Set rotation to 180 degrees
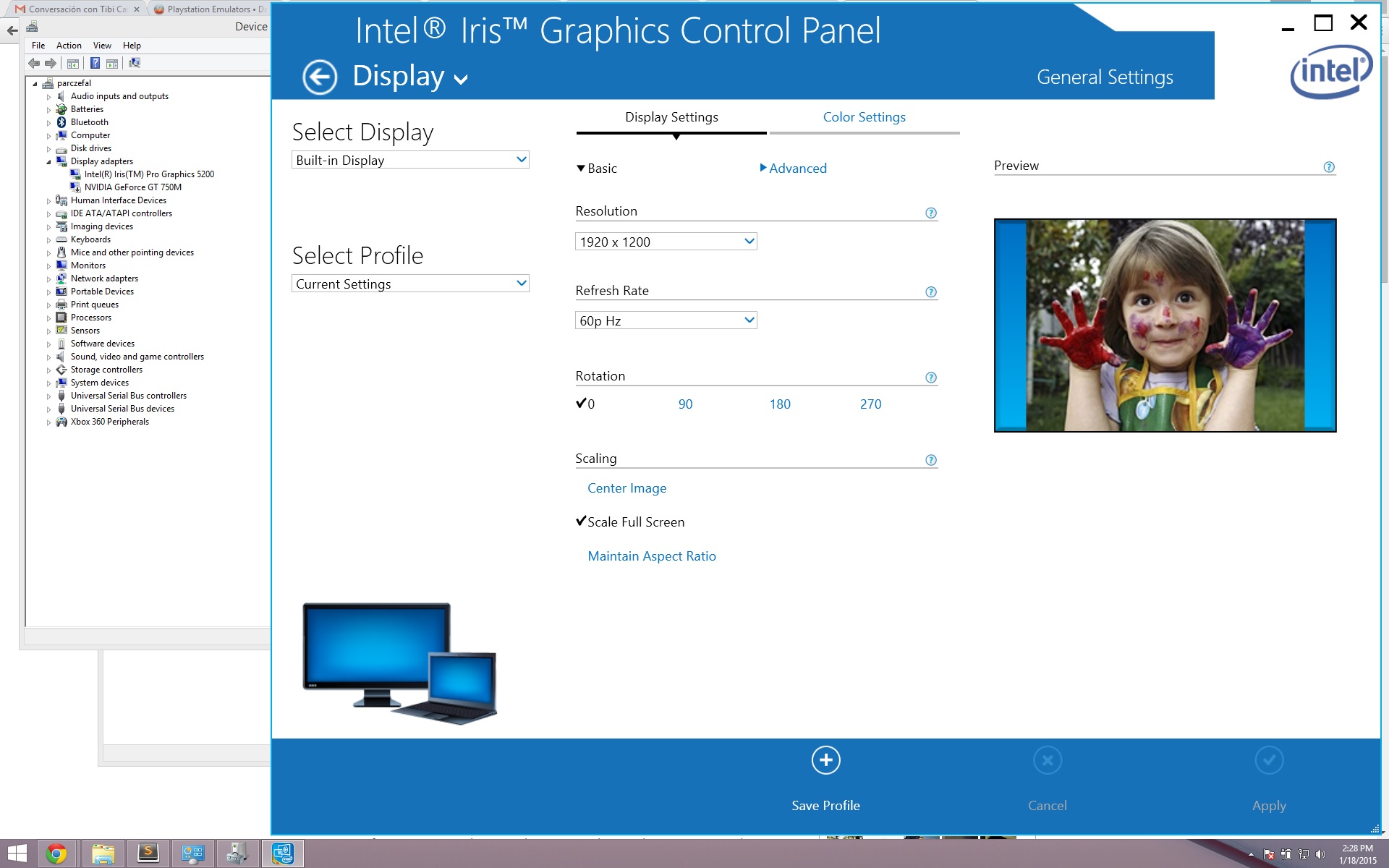This screenshot has height=868, width=1389. point(780,404)
